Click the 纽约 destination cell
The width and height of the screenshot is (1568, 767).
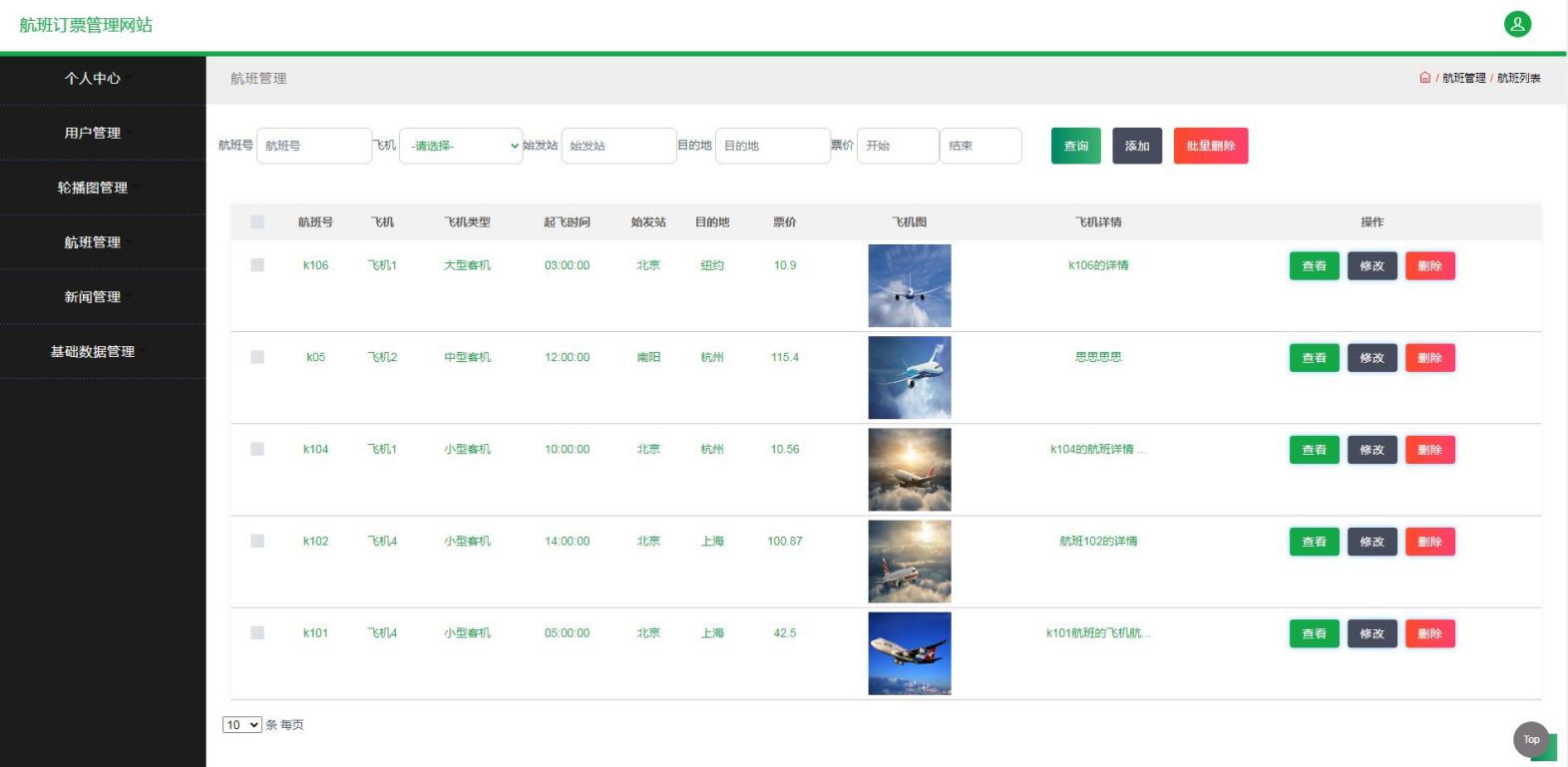(712, 265)
